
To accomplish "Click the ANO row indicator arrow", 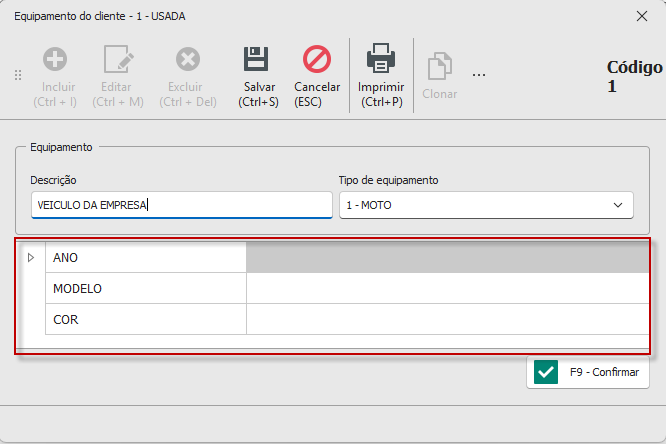I will [x=31, y=257].
